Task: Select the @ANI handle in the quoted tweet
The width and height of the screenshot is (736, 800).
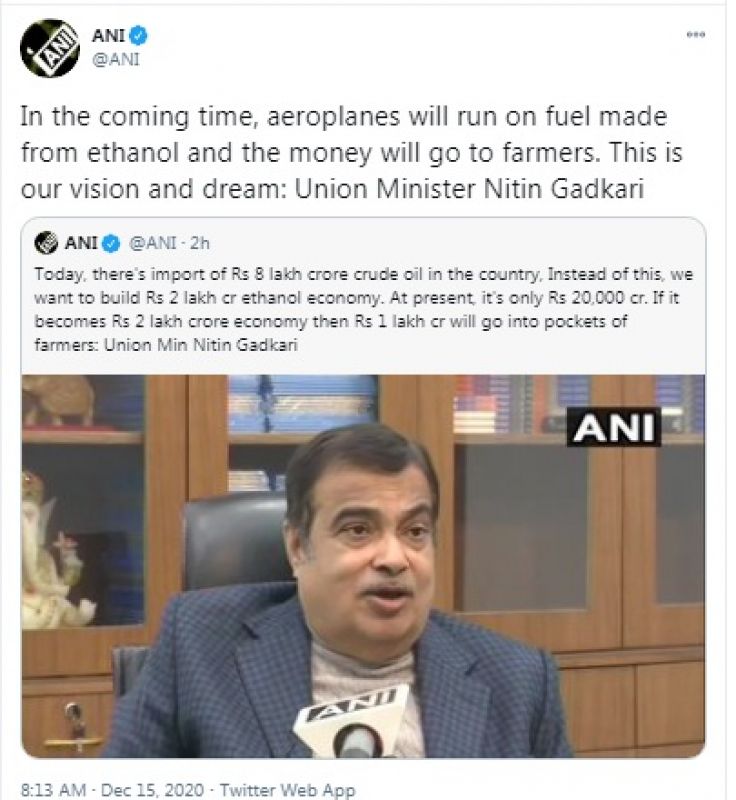Action: (x=151, y=243)
